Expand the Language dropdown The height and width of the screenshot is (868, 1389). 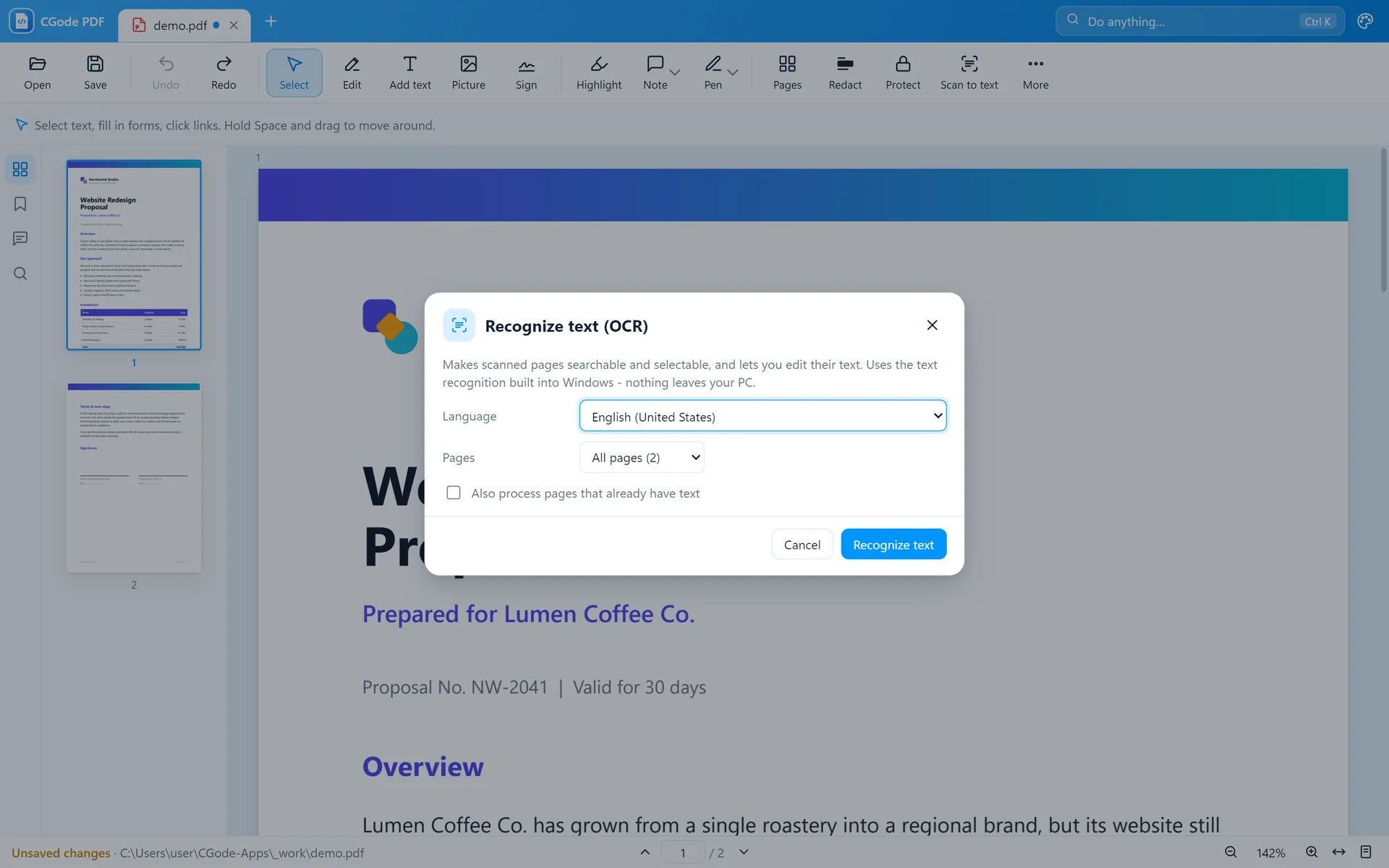coord(763,416)
